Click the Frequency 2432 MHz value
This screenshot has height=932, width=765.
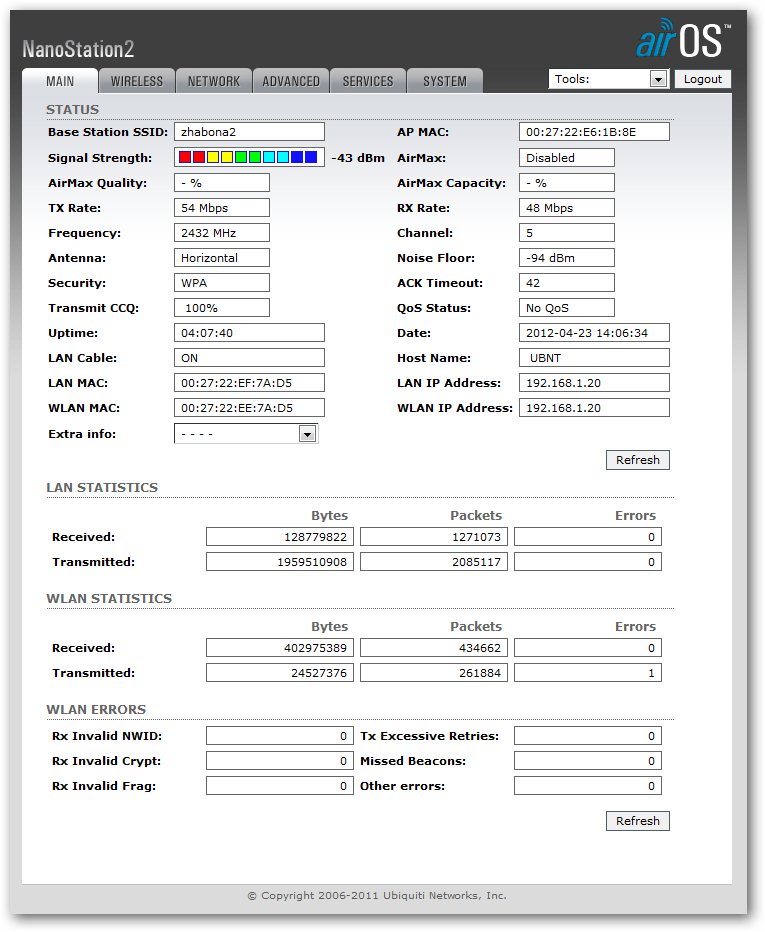coord(222,233)
